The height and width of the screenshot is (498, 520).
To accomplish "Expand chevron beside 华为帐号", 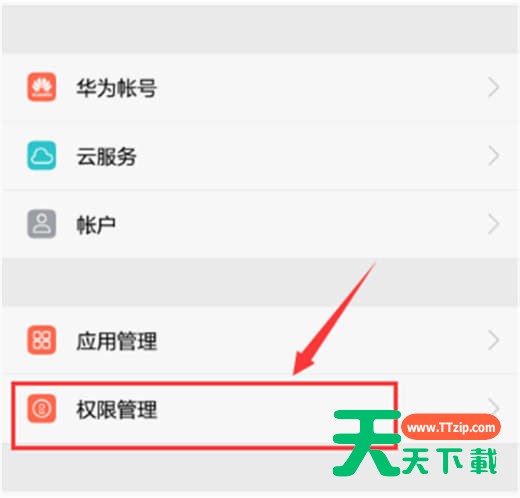I will pyautogui.click(x=494, y=87).
